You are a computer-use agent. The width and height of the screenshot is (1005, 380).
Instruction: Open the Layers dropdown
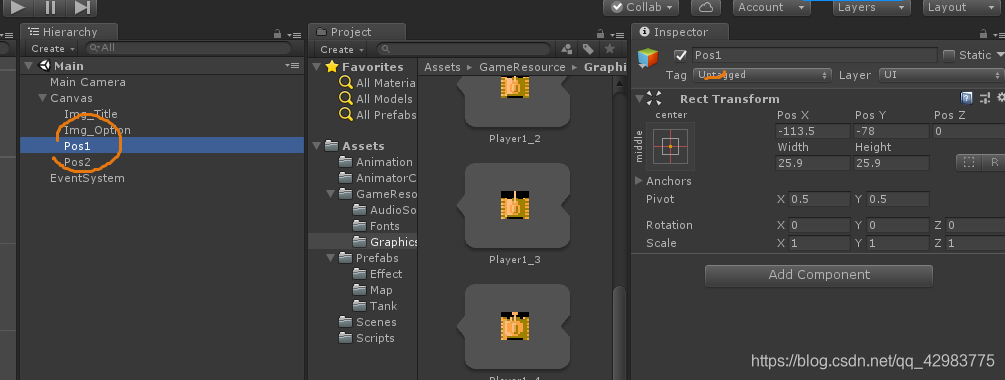[872, 7]
